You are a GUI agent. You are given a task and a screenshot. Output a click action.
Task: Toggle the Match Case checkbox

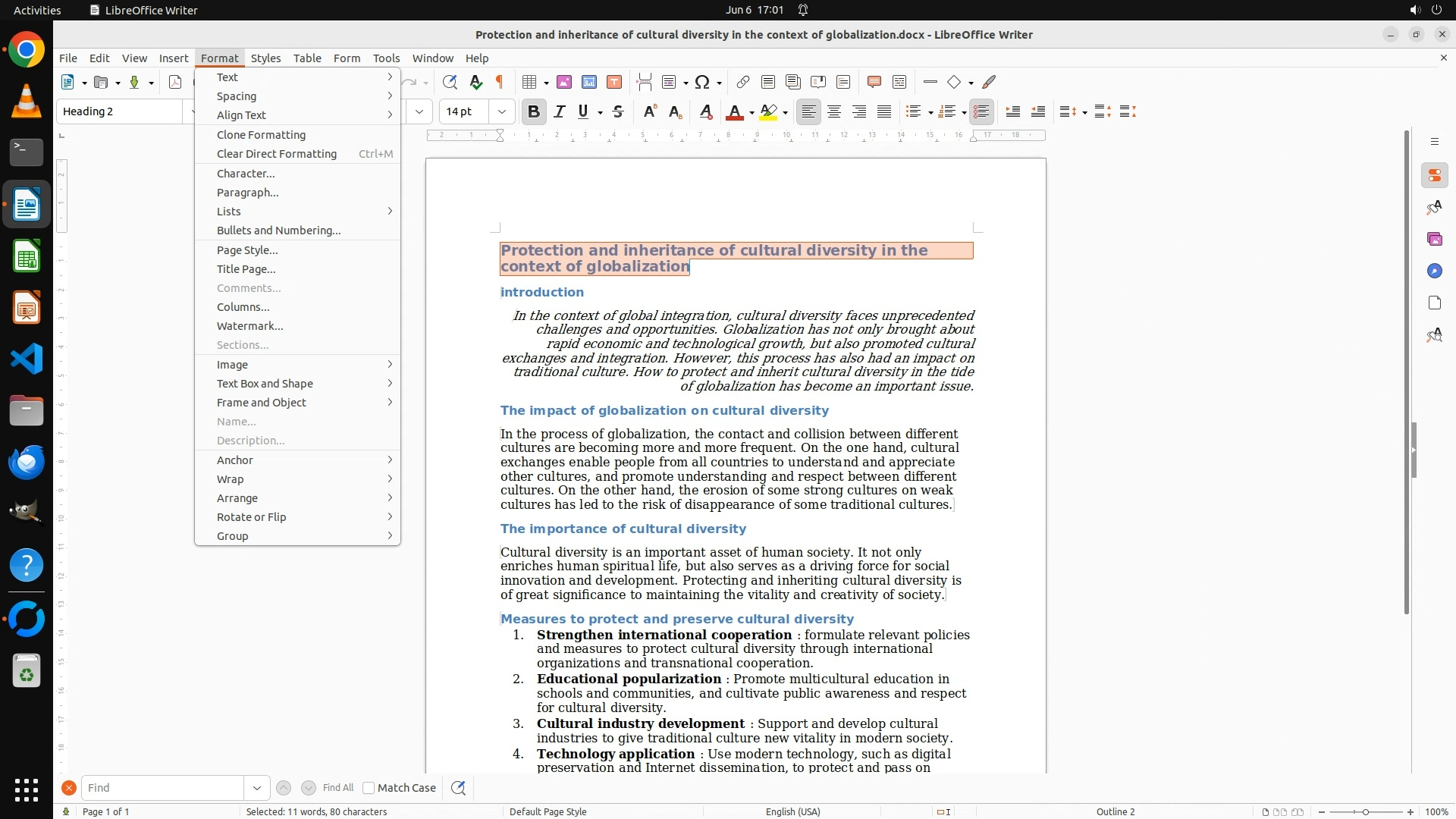point(369,788)
